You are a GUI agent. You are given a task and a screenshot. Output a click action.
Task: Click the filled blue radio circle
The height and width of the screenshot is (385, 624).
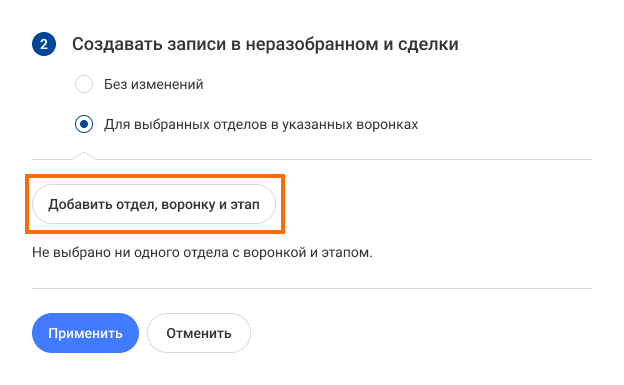[84, 124]
